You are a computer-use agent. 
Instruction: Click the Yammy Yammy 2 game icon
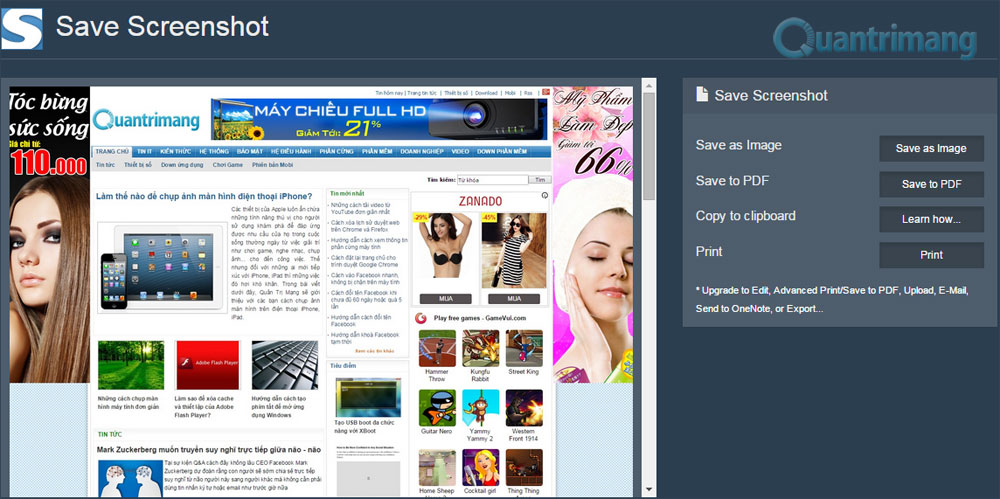tap(480, 408)
